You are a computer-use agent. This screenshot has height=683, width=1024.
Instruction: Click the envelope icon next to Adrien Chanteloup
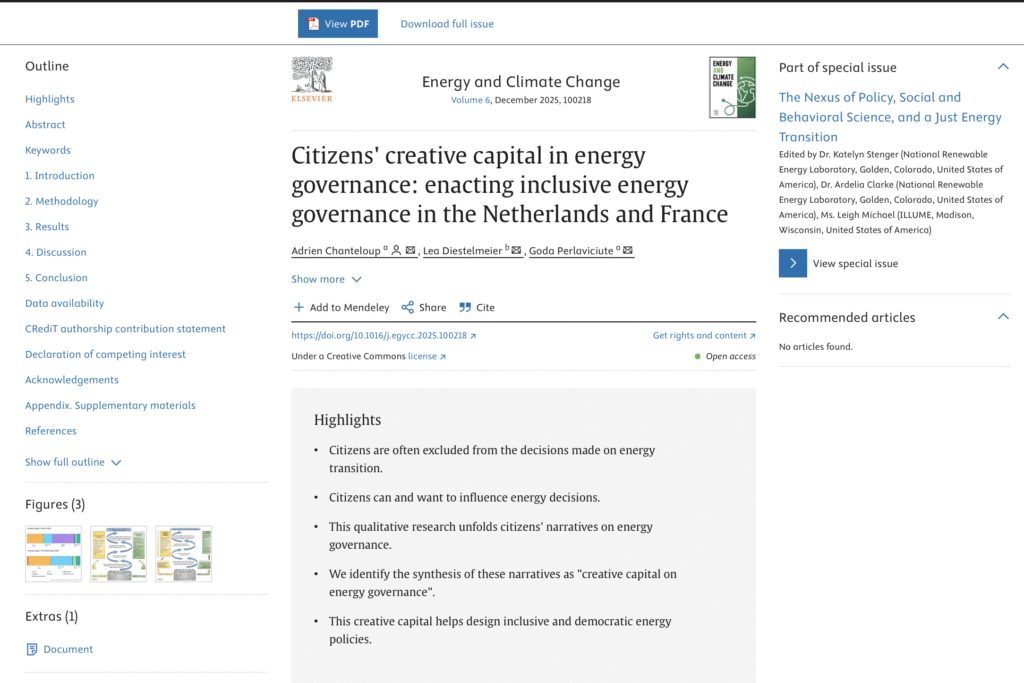411,250
